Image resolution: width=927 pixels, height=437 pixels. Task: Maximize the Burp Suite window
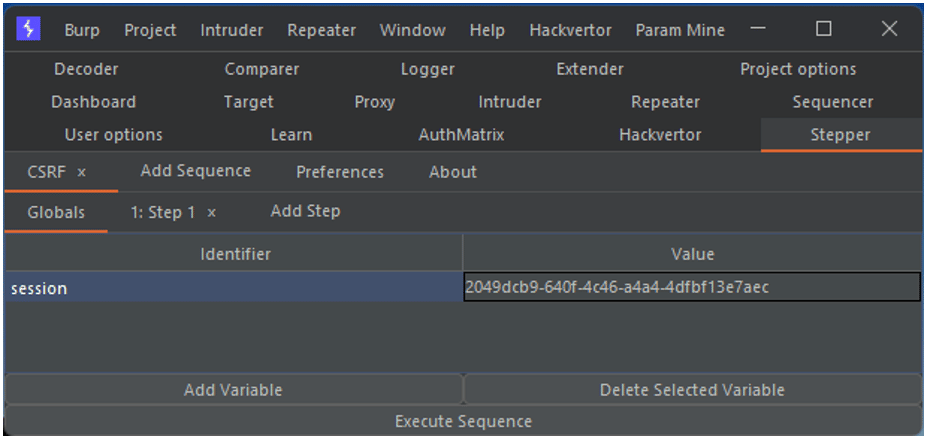click(x=823, y=29)
